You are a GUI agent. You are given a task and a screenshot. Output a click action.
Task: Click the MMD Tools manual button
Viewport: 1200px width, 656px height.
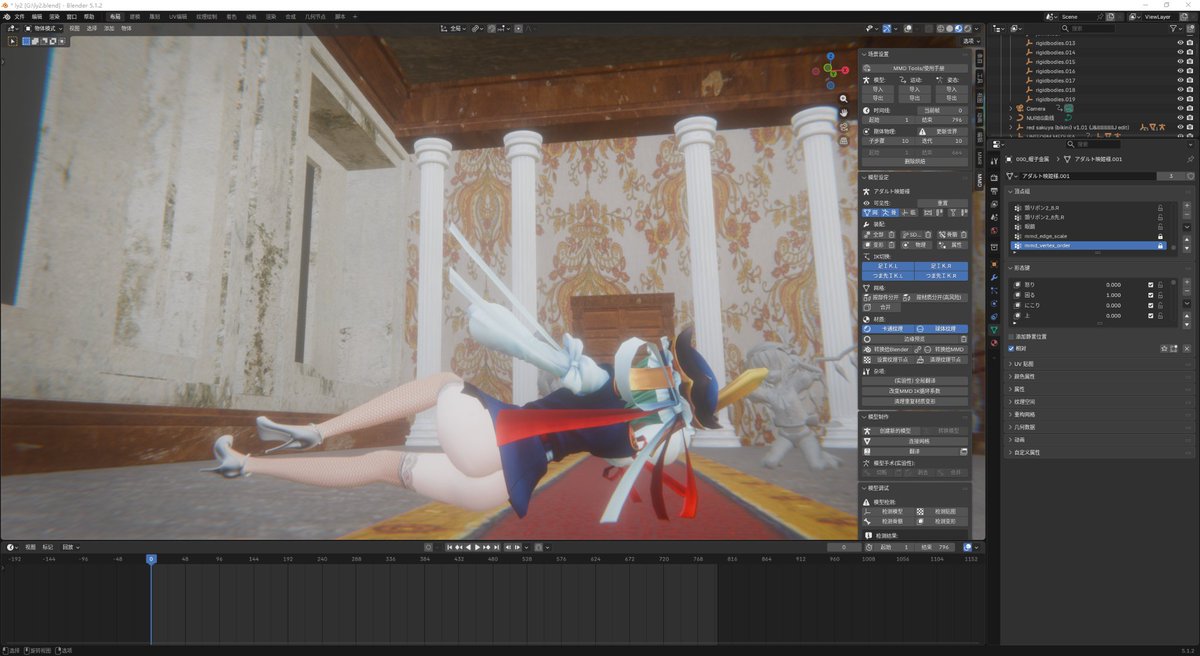916,68
